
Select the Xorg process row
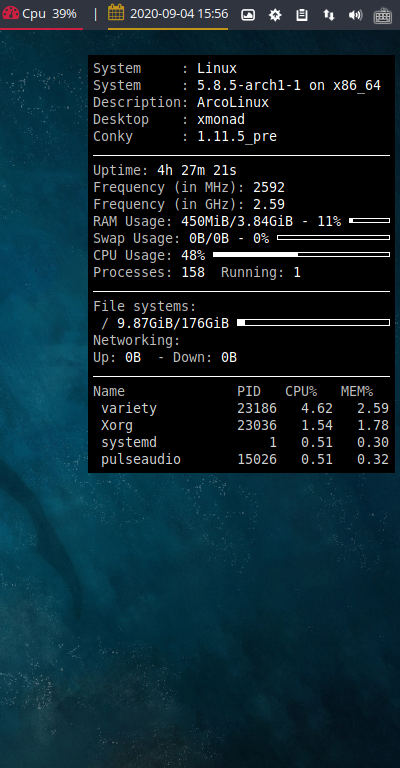[x=241, y=426]
